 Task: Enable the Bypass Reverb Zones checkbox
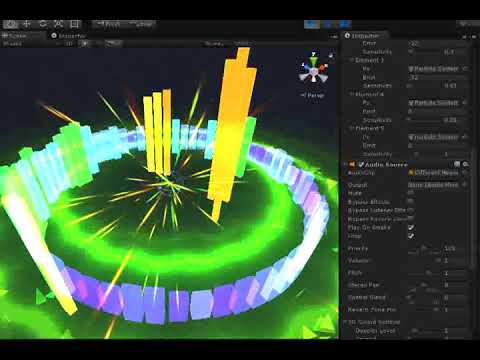coord(411,219)
